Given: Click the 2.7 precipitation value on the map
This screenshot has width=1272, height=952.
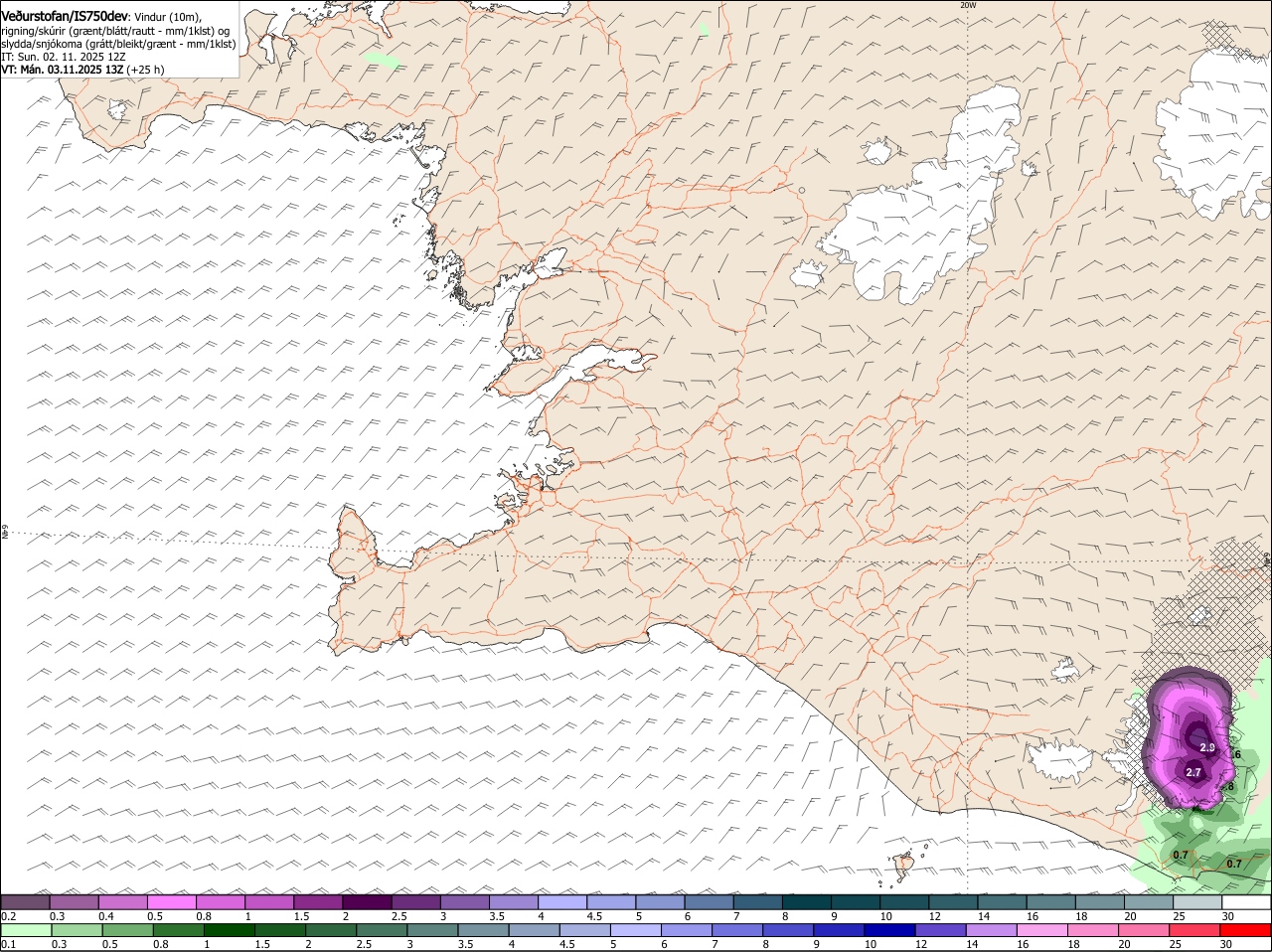Looking at the screenshot, I should click(x=1194, y=772).
